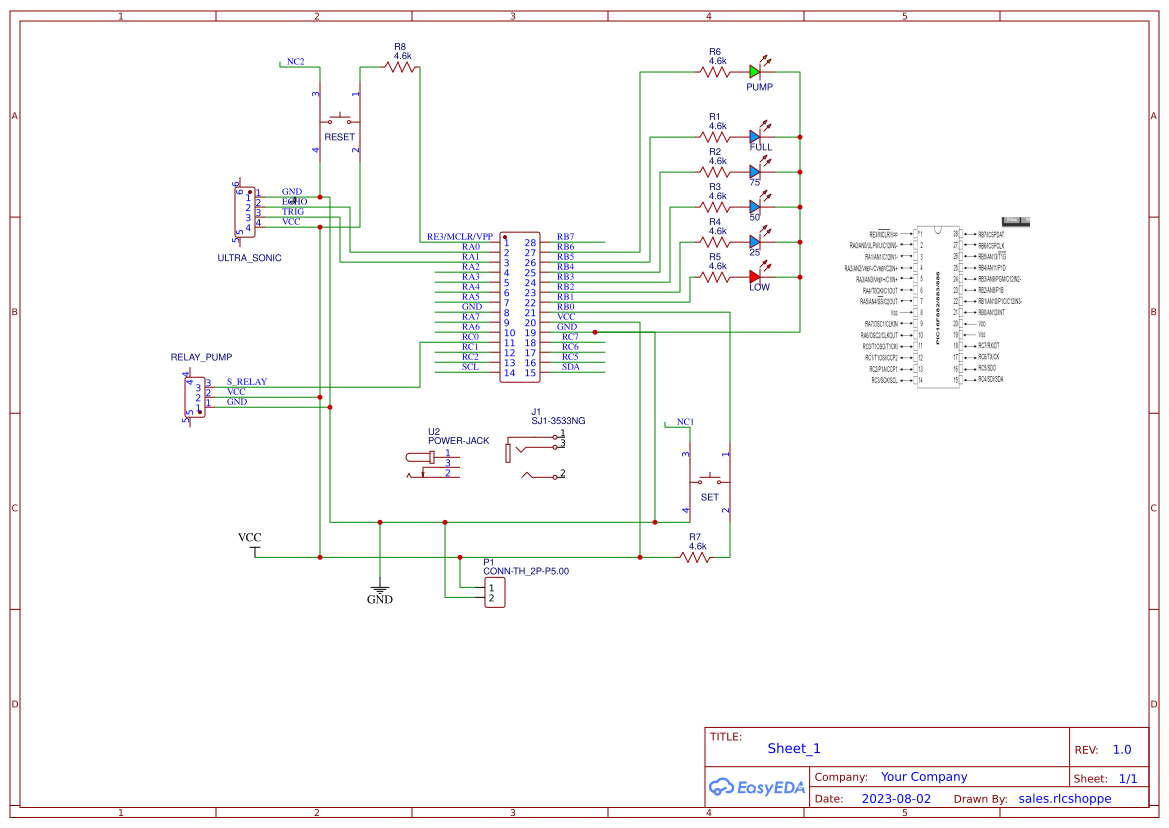Click the sales.rlcshoppe drawn-by text

pyautogui.click(x=1065, y=798)
